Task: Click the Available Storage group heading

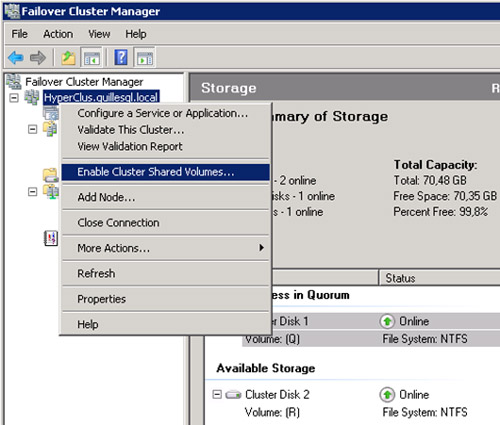Action: [x=266, y=368]
